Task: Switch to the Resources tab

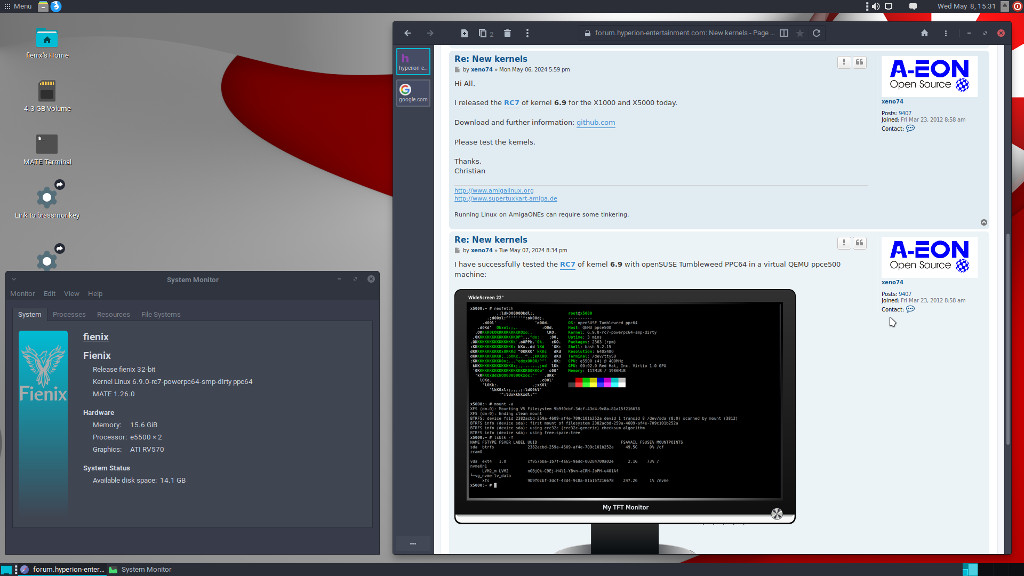Action: point(113,314)
